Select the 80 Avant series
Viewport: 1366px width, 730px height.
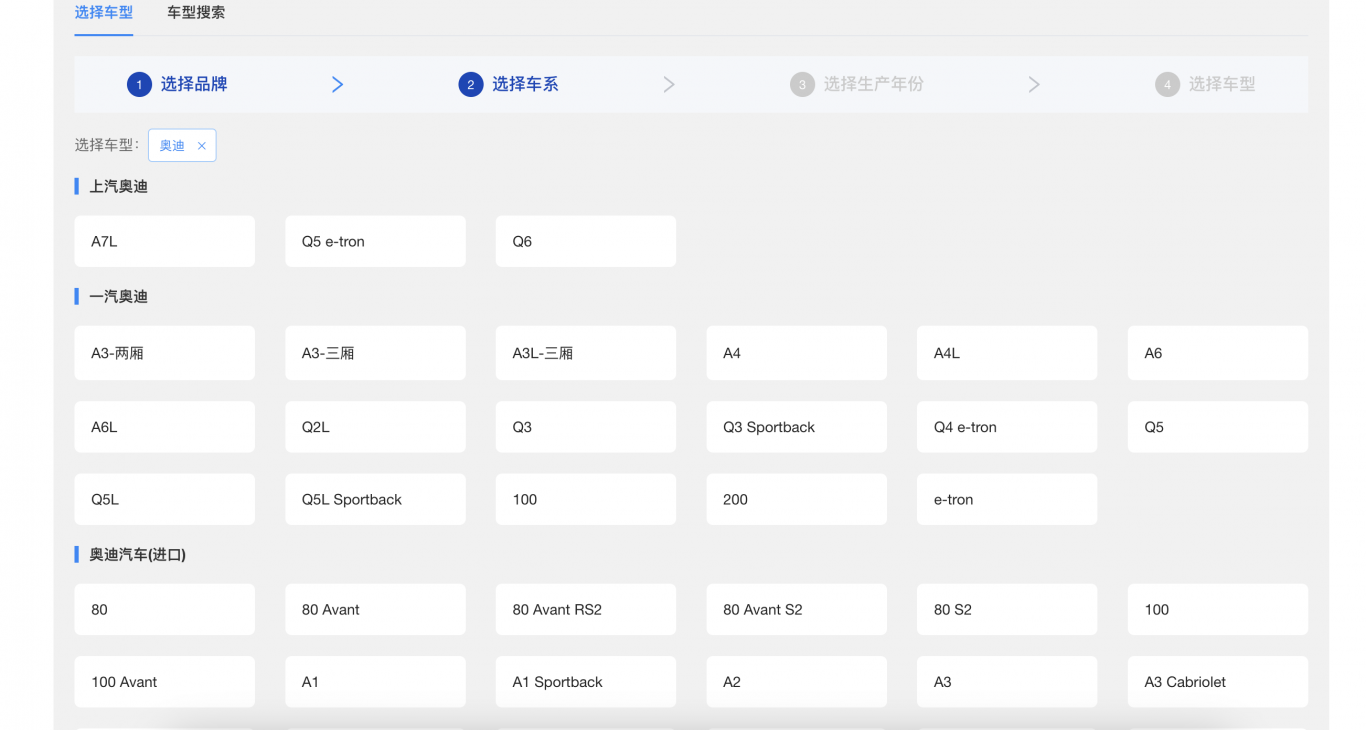click(x=376, y=609)
